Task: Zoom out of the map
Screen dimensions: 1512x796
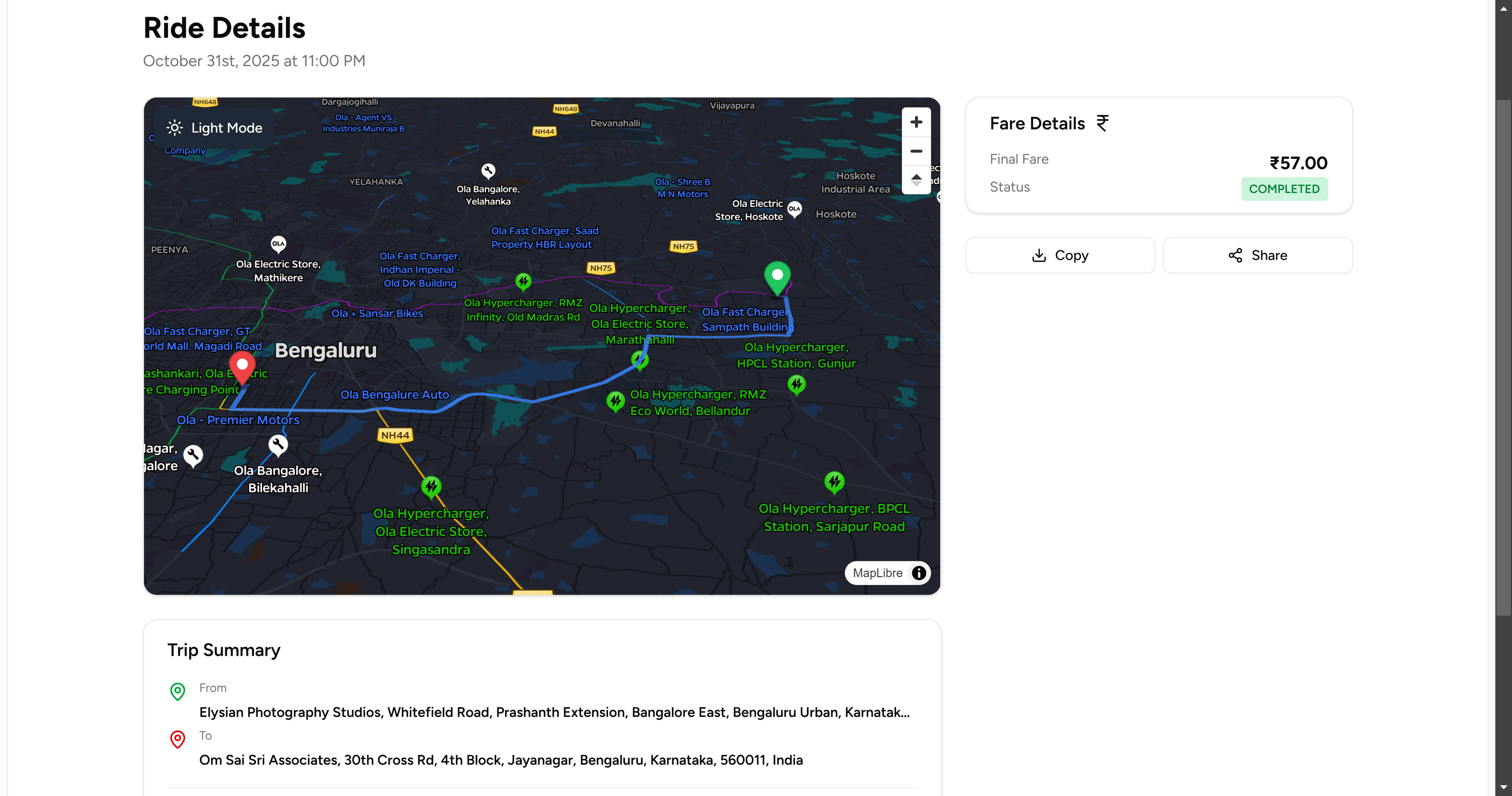Action: 916,151
